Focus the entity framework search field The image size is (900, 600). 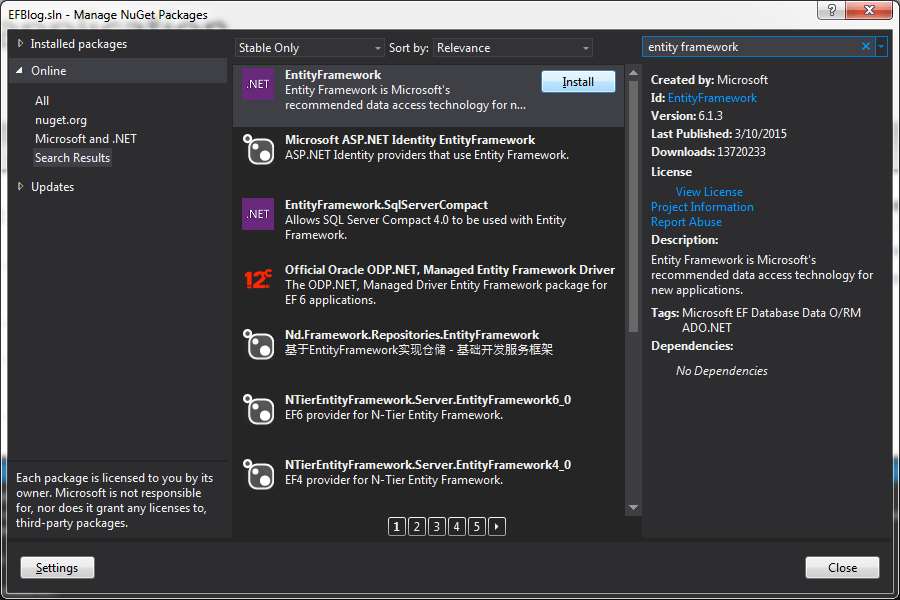click(751, 47)
